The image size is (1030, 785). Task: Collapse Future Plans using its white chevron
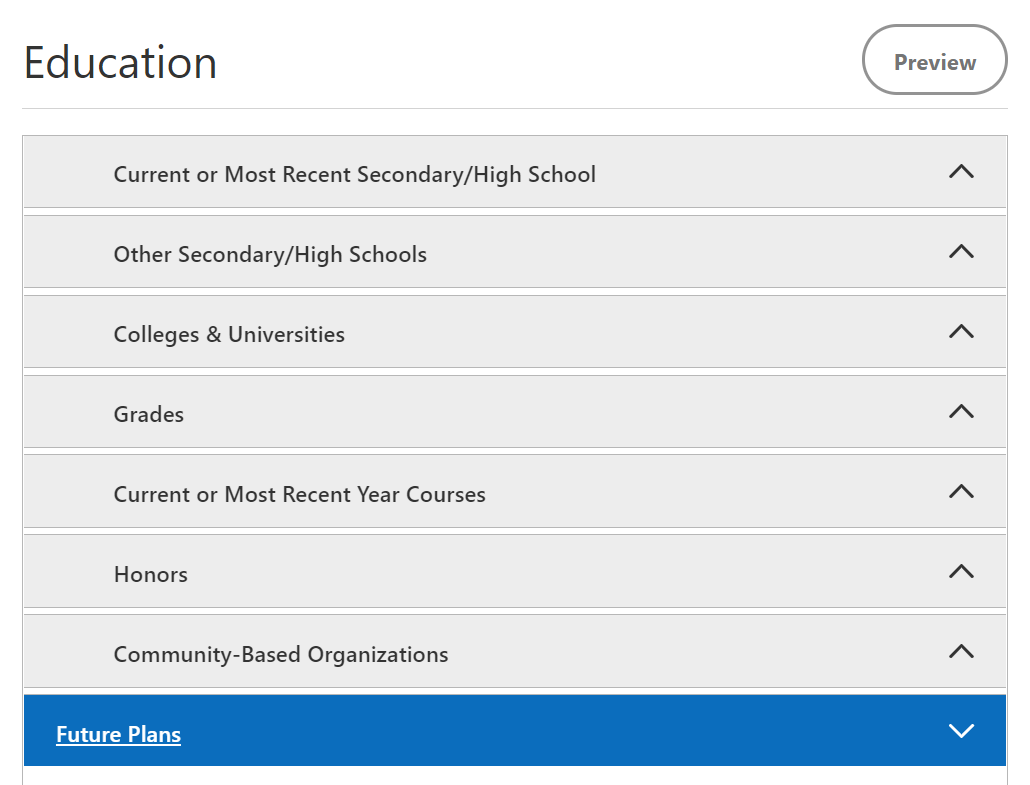pyautogui.click(x=961, y=732)
